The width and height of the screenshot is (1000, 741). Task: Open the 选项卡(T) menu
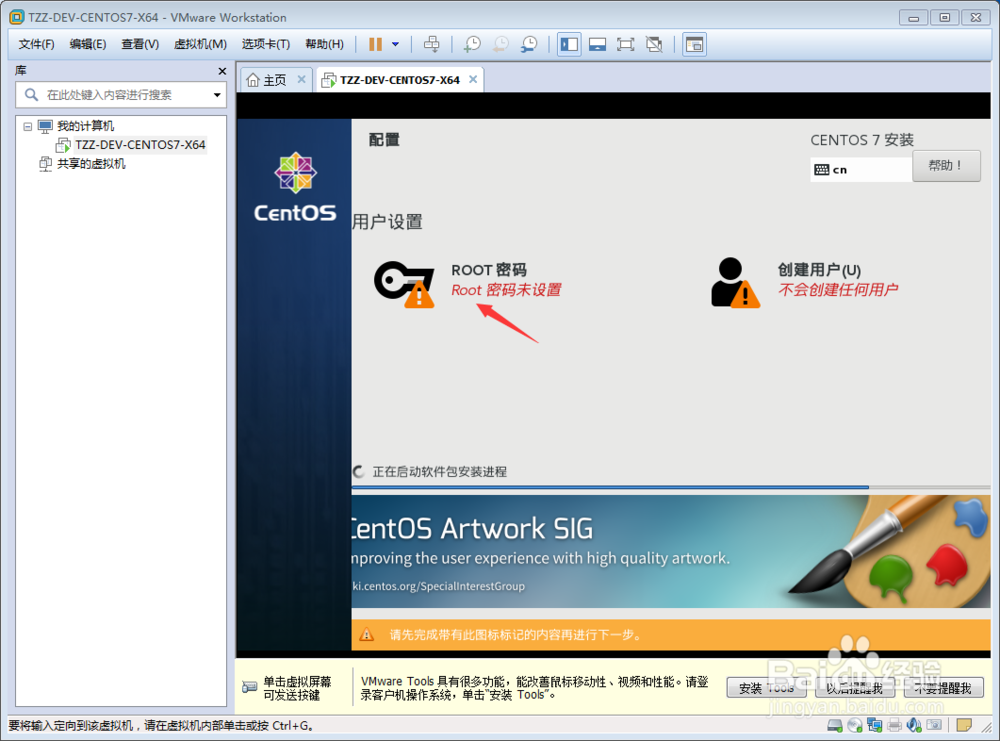(266, 44)
